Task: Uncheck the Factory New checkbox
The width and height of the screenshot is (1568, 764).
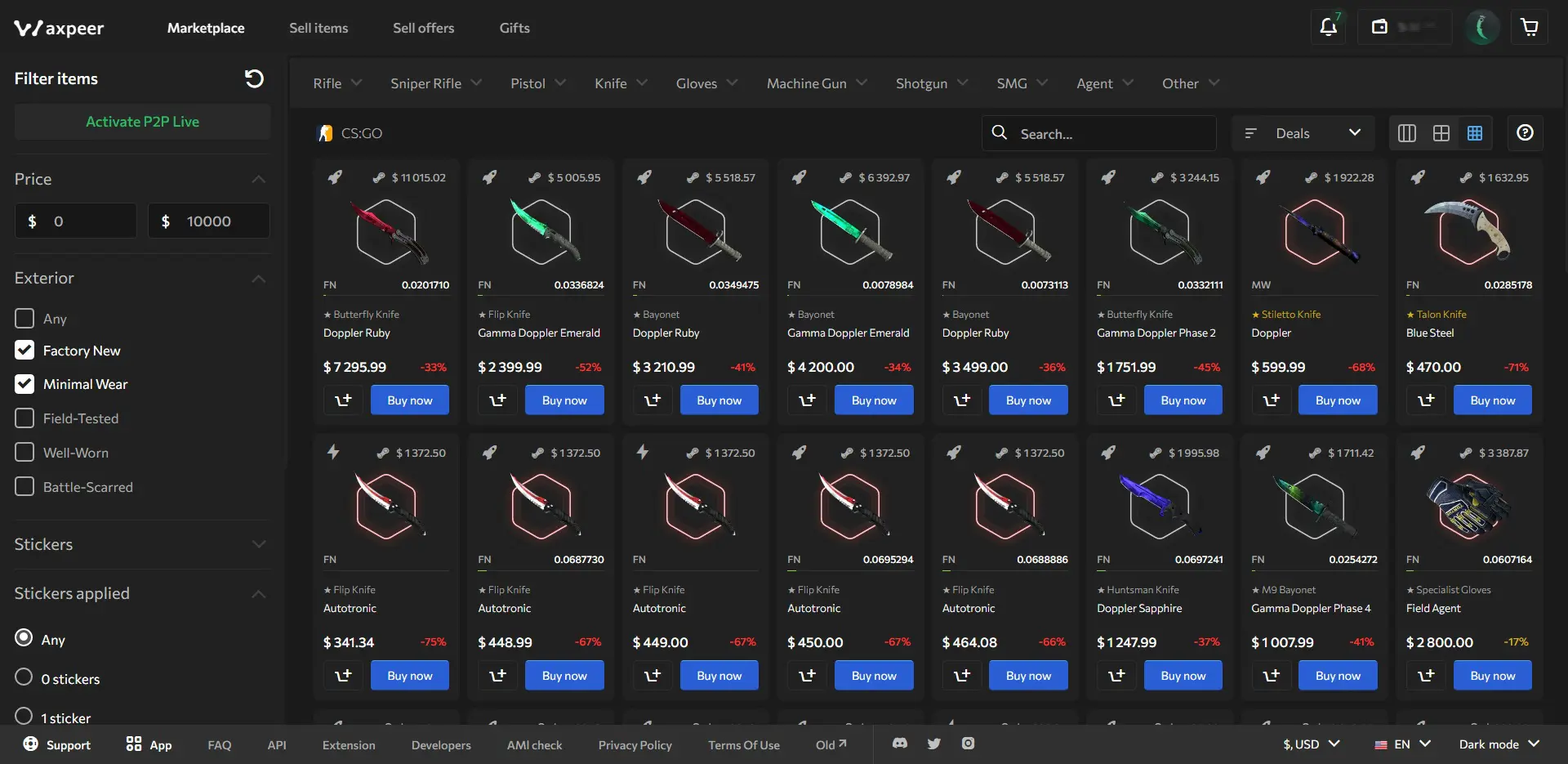Action: tap(24, 351)
